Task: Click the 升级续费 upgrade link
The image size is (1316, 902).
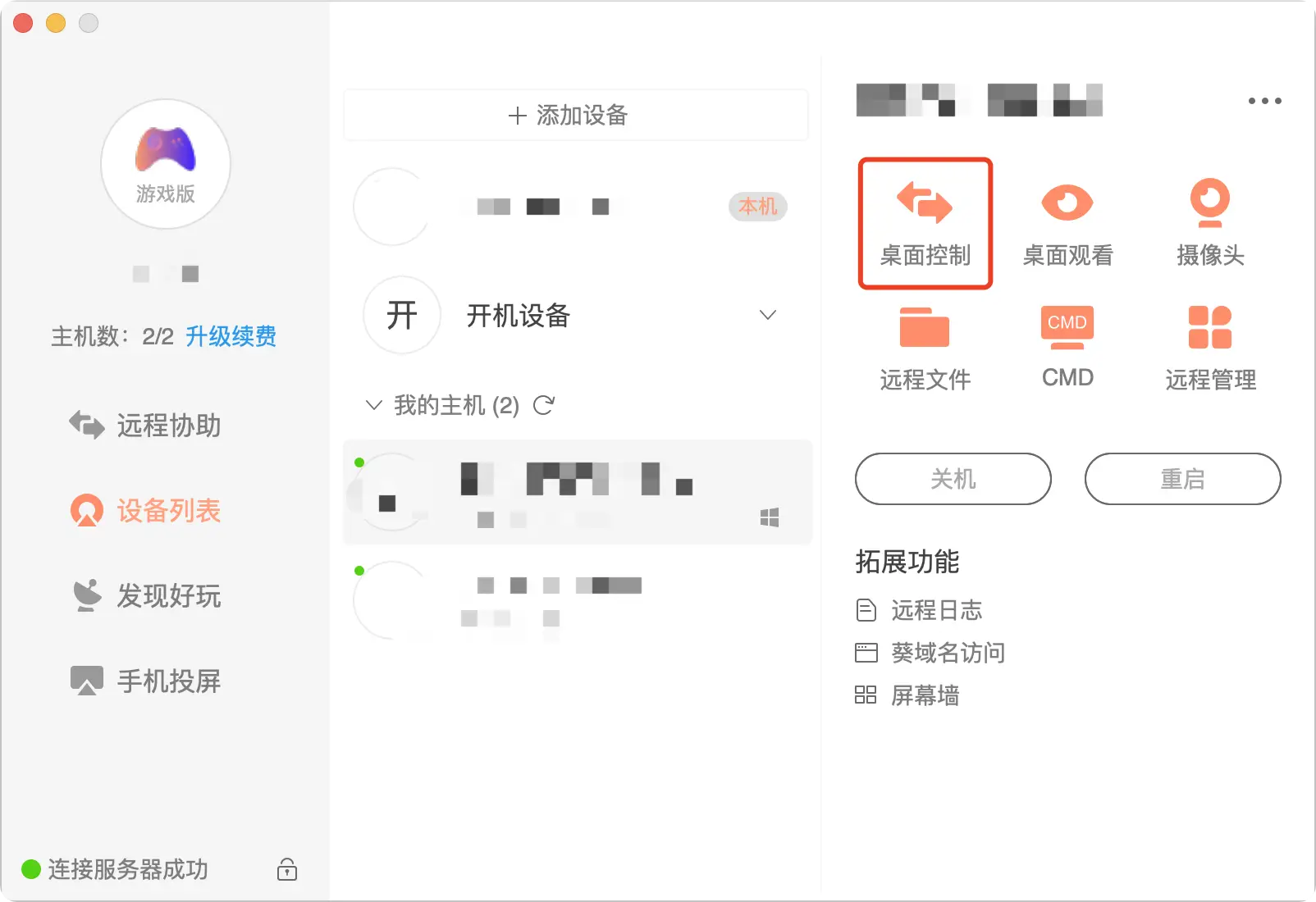Action: coord(231,336)
